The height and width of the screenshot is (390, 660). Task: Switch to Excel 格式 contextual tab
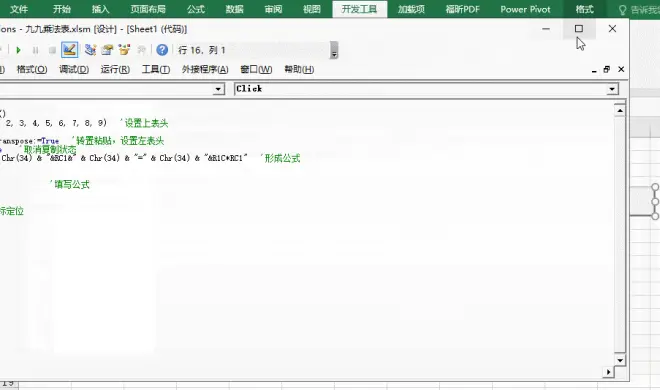click(x=585, y=9)
